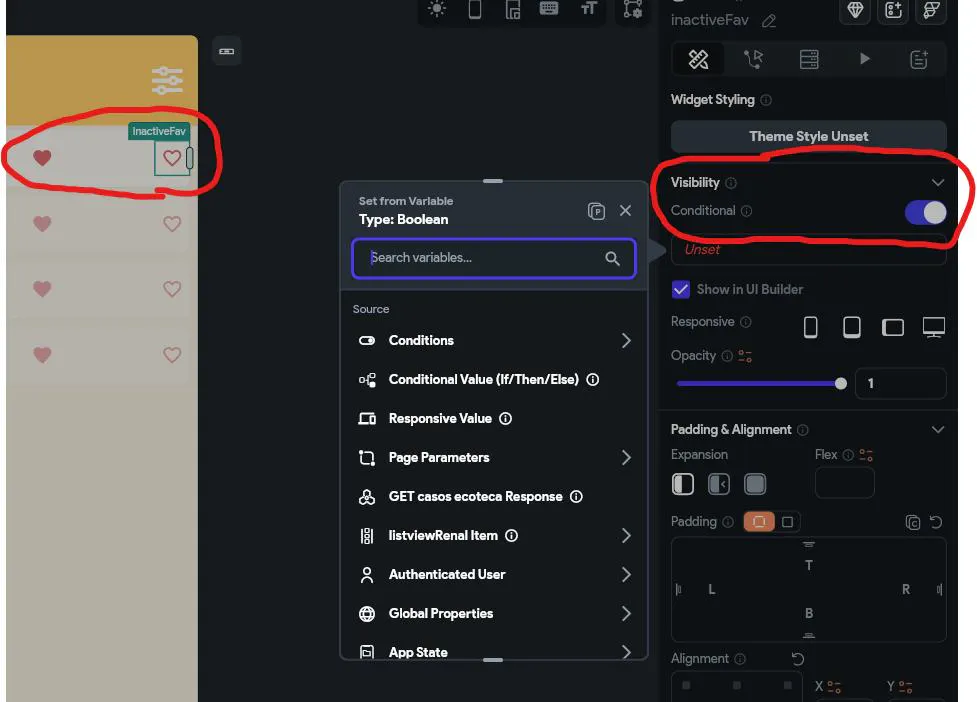Viewport: 977px width, 702px height.
Task: Collapse the Visibility section
Action: [938, 183]
